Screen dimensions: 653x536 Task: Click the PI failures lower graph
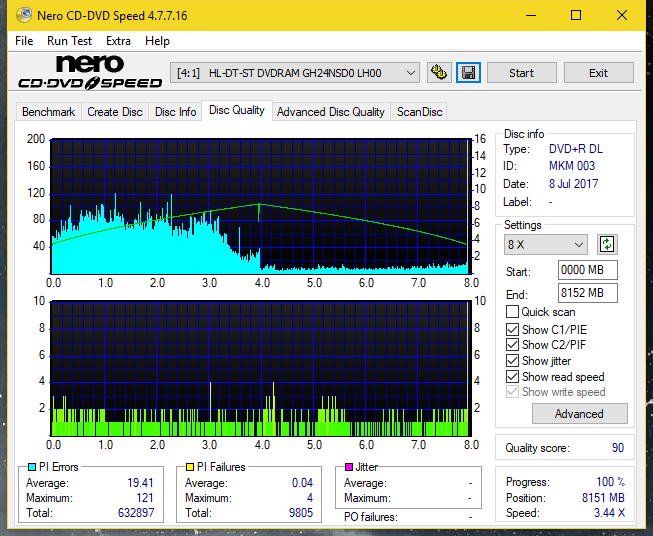pyautogui.click(x=261, y=369)
